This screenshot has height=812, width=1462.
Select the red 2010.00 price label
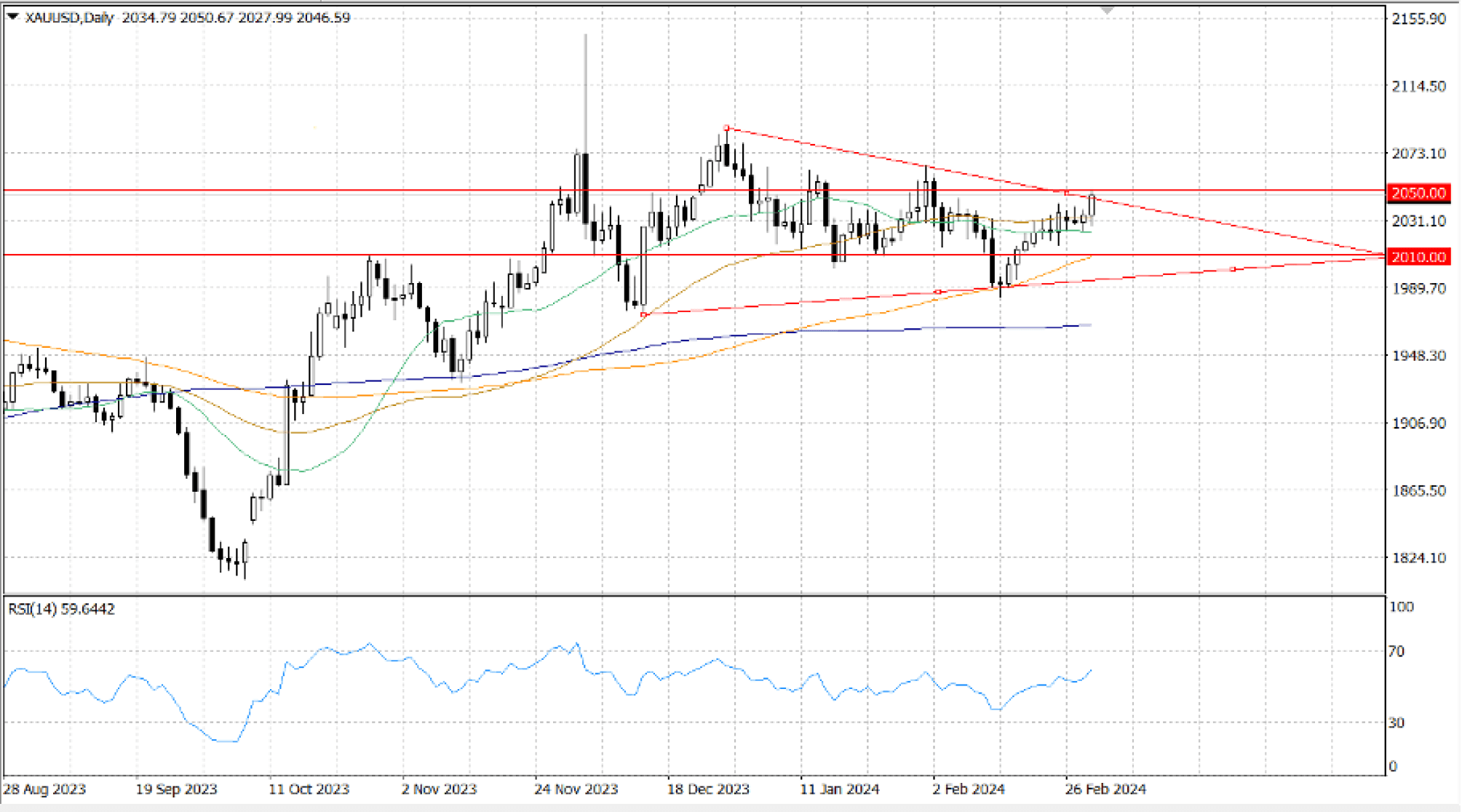(1418, 257)
